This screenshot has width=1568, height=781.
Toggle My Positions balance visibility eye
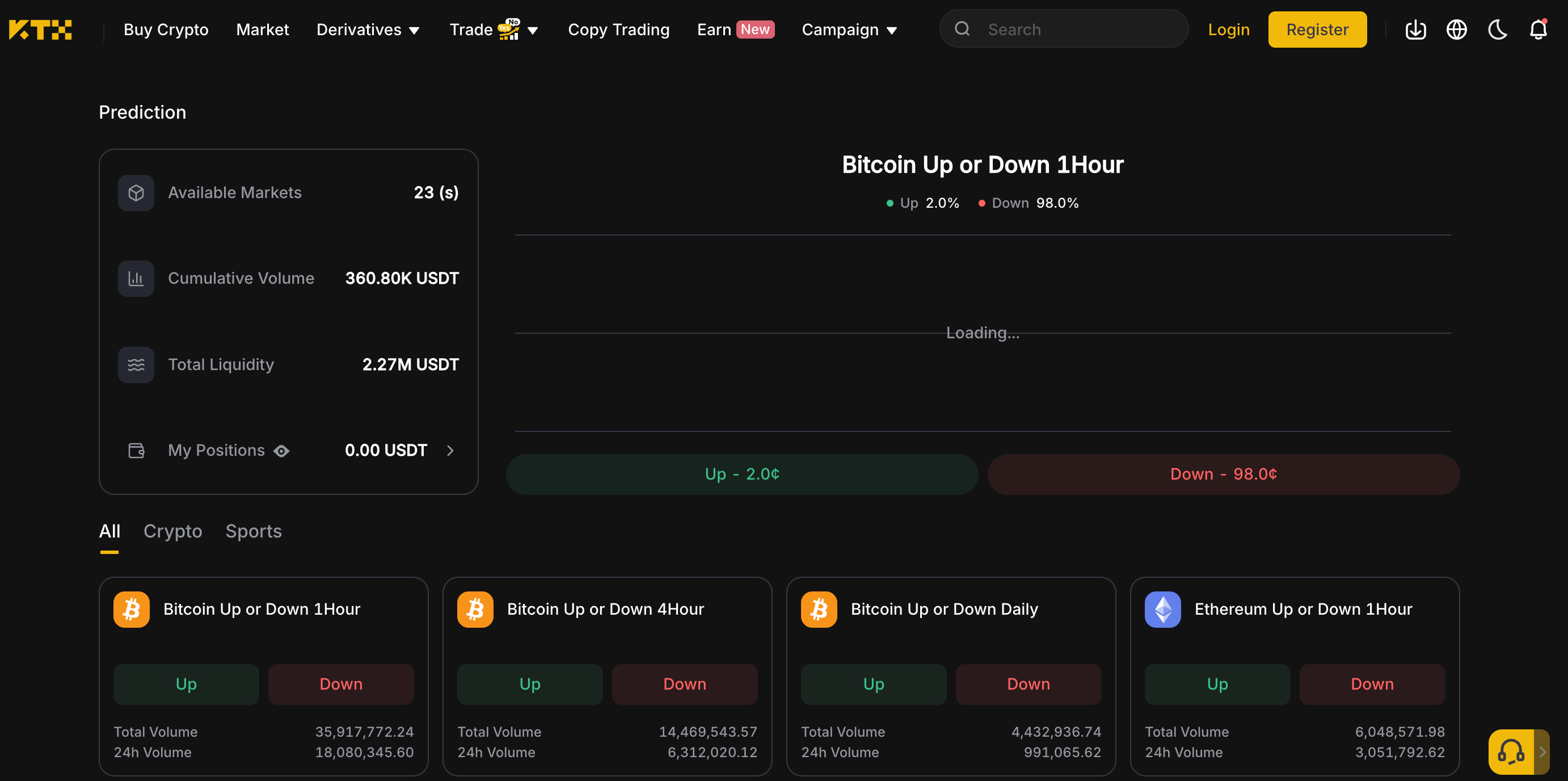coord(281,451)
